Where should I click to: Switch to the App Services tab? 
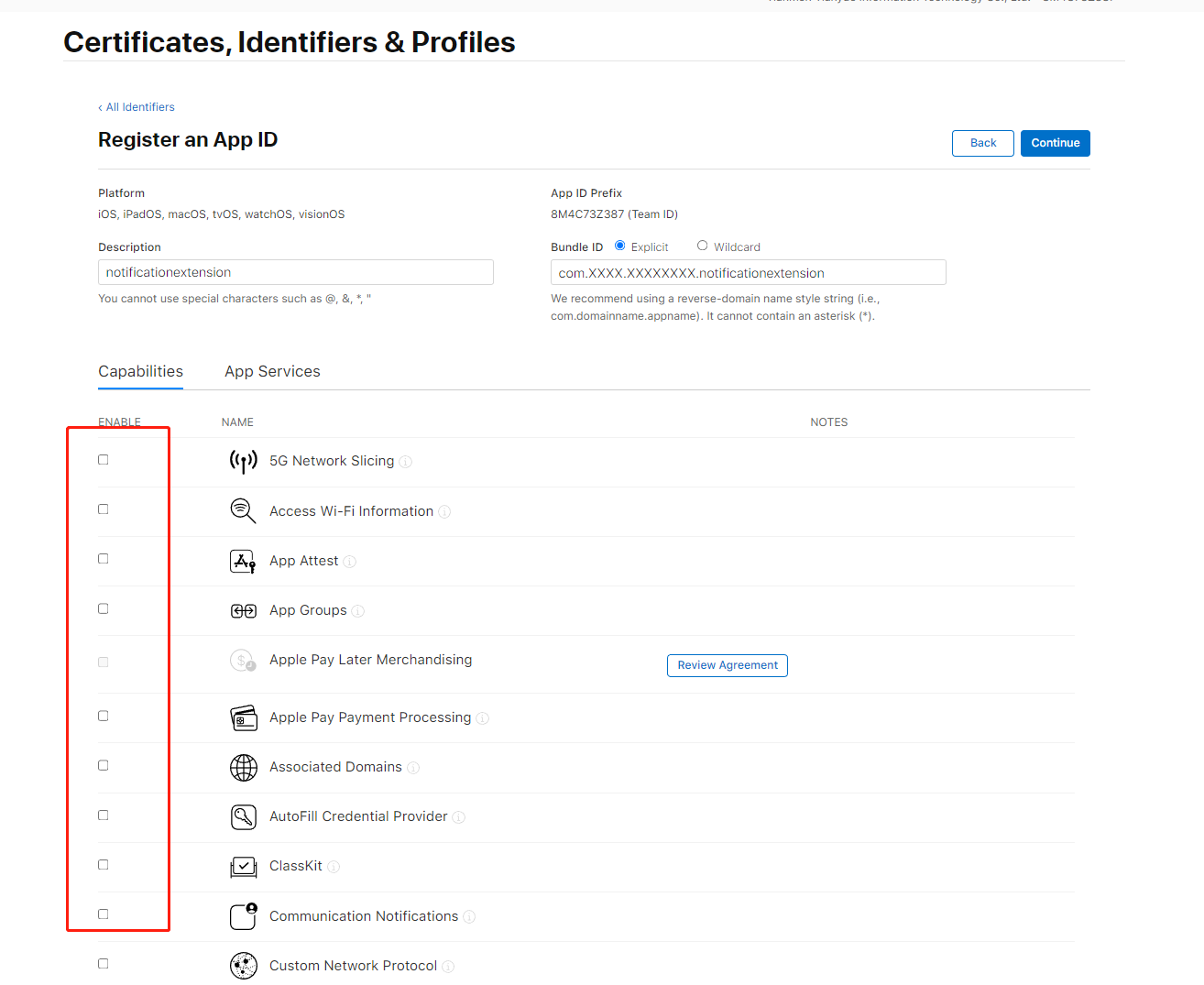coord(272,371)
